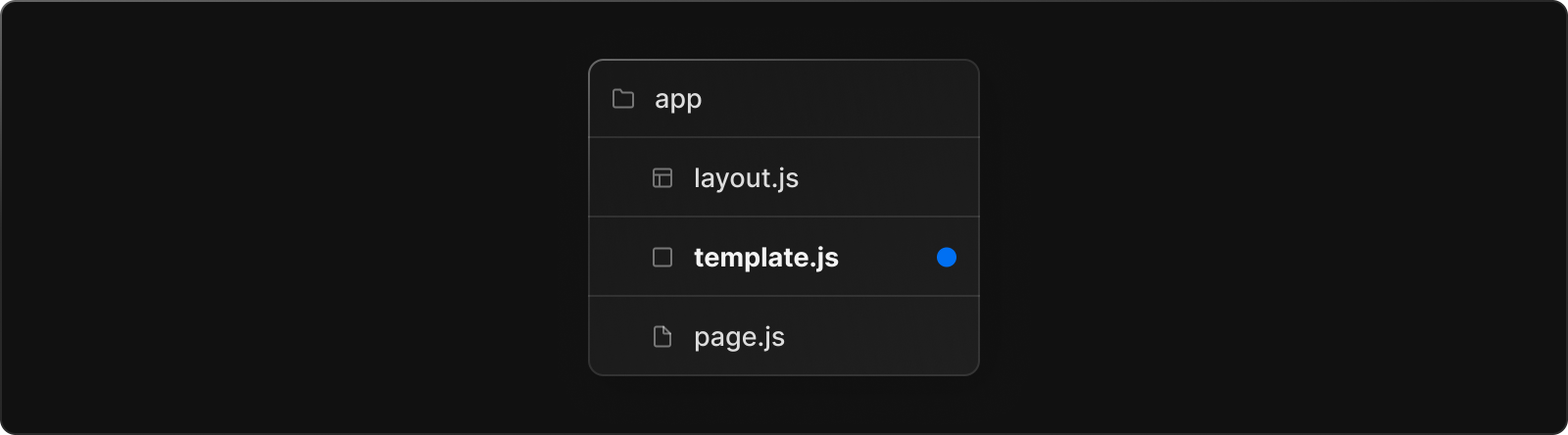Click the layout icon beside layout.js
This screenshot has height=435, width=1568.
coord(662,178)
